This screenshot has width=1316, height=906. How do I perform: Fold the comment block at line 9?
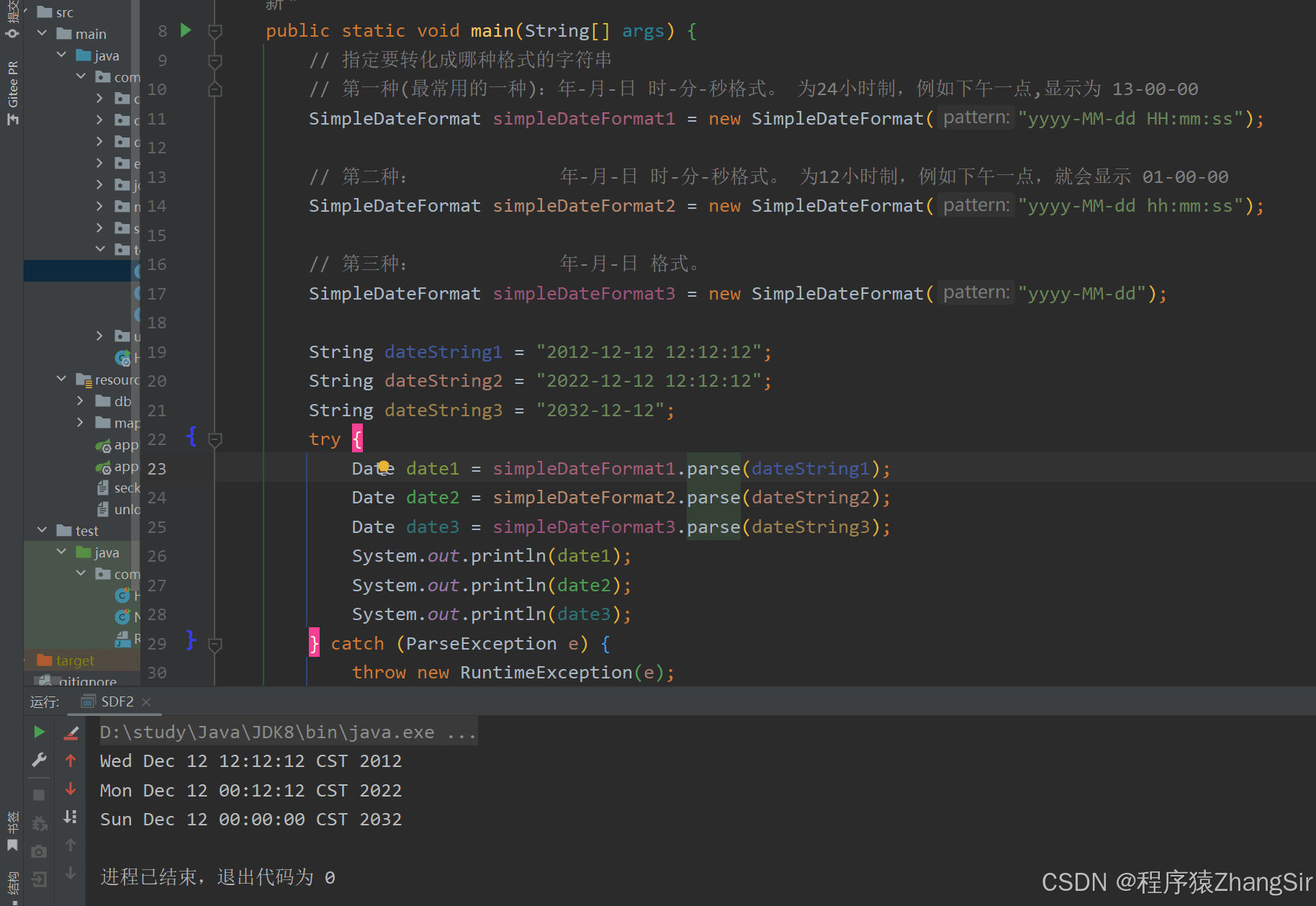(x=215, y=60)
